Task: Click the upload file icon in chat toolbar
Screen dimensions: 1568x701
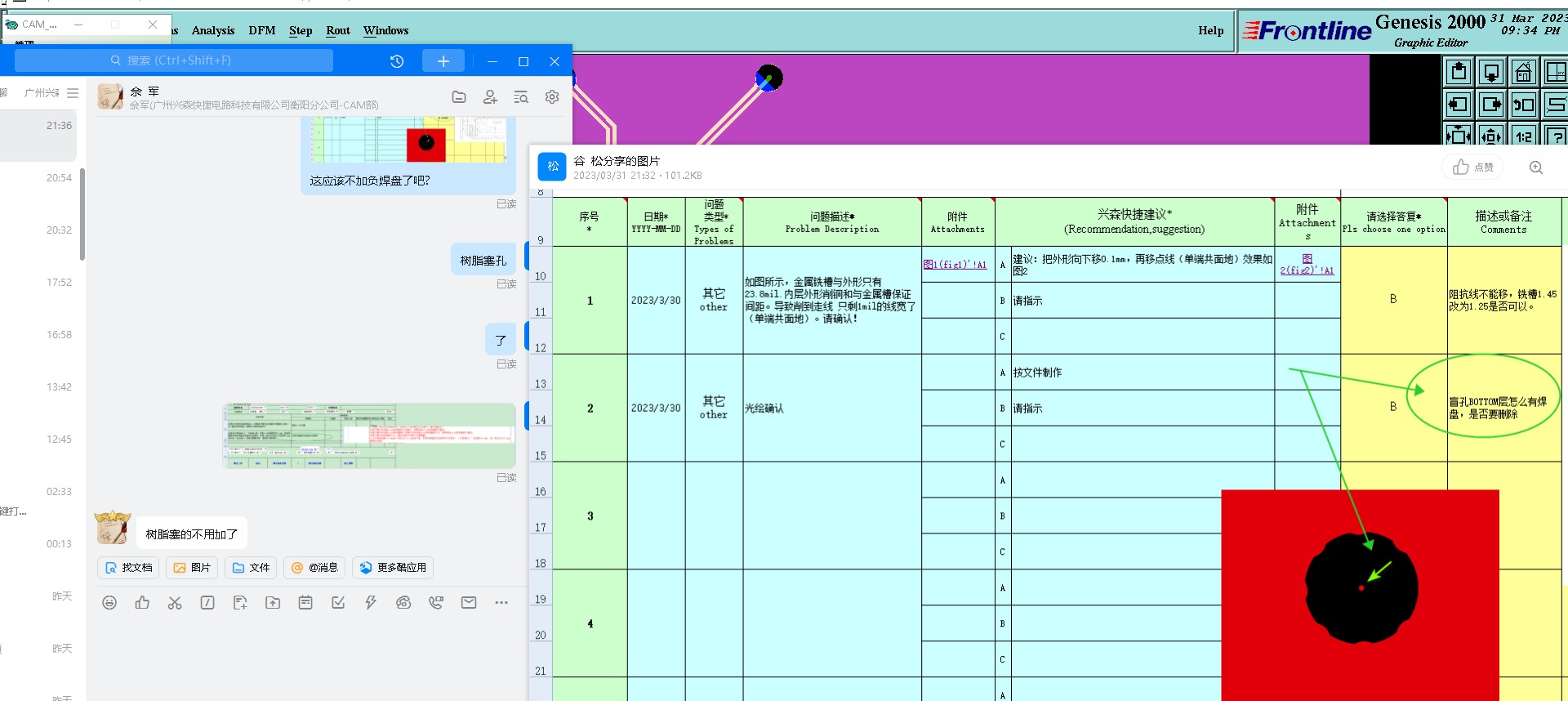Action: [273, 603]
